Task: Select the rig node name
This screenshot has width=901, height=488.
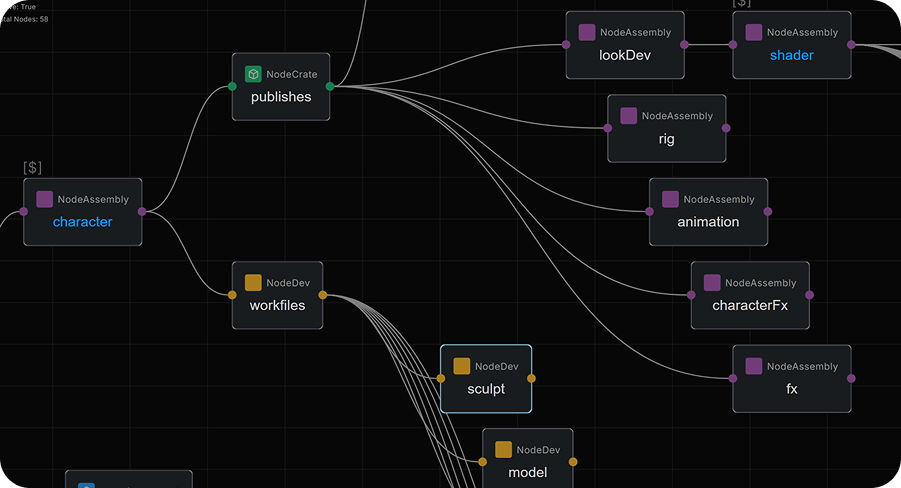Action: point(667,139)
